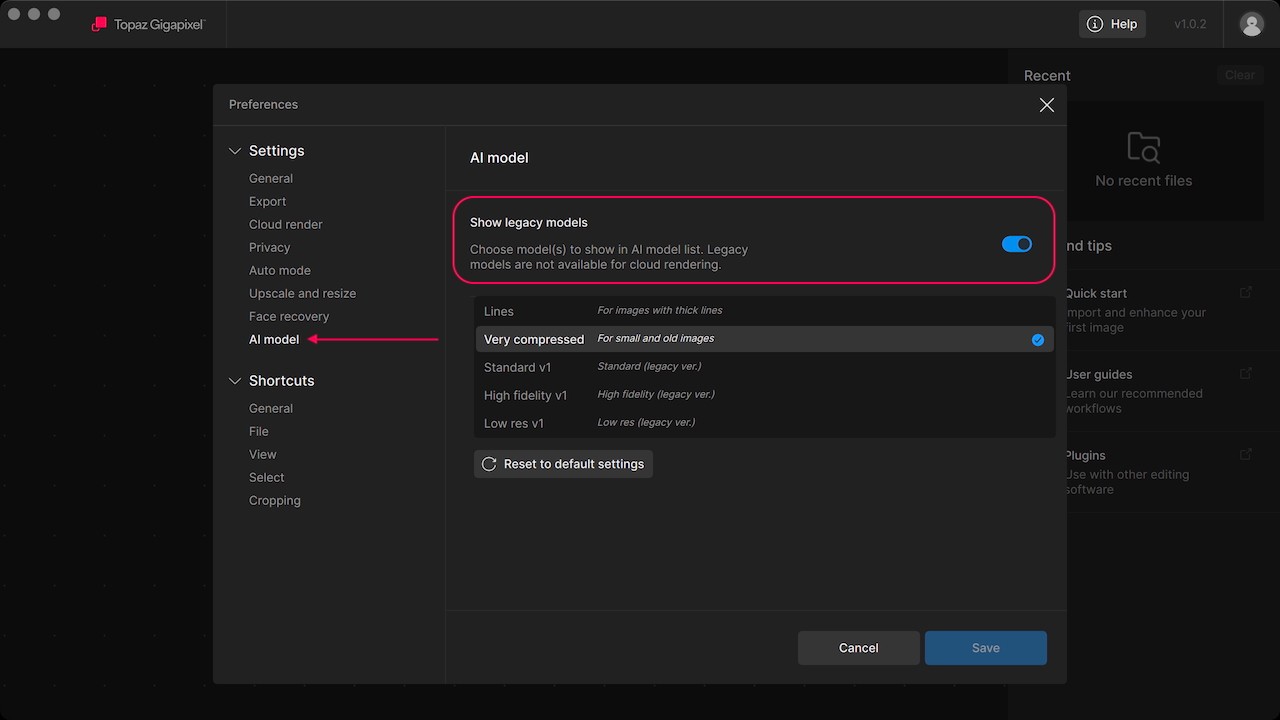The width and height of the screenshot is (1280, 720).
Task: Select the Lines legacy model row
Action: point(765,311)
